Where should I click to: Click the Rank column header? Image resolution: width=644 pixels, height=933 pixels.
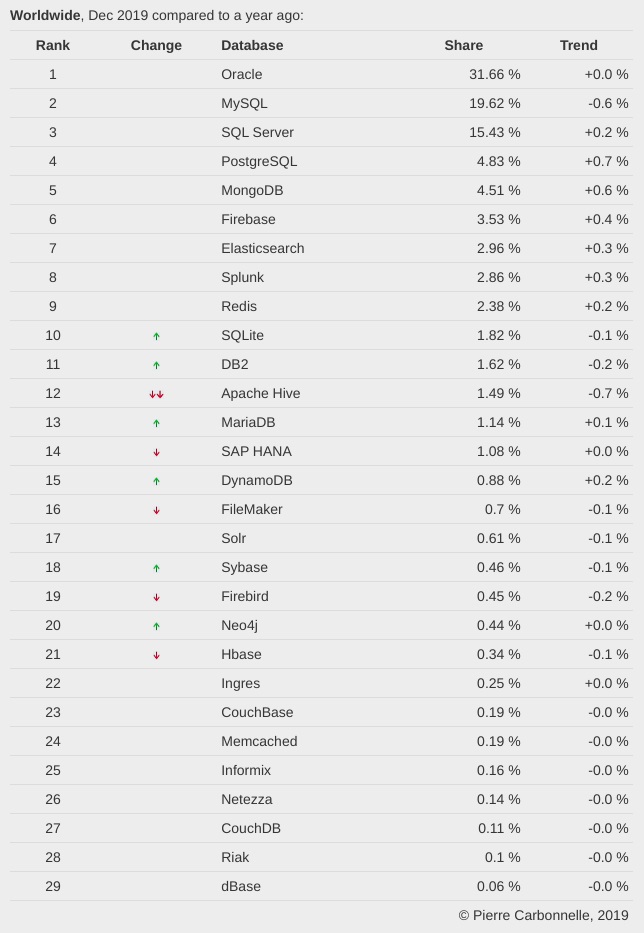[52, 45]
